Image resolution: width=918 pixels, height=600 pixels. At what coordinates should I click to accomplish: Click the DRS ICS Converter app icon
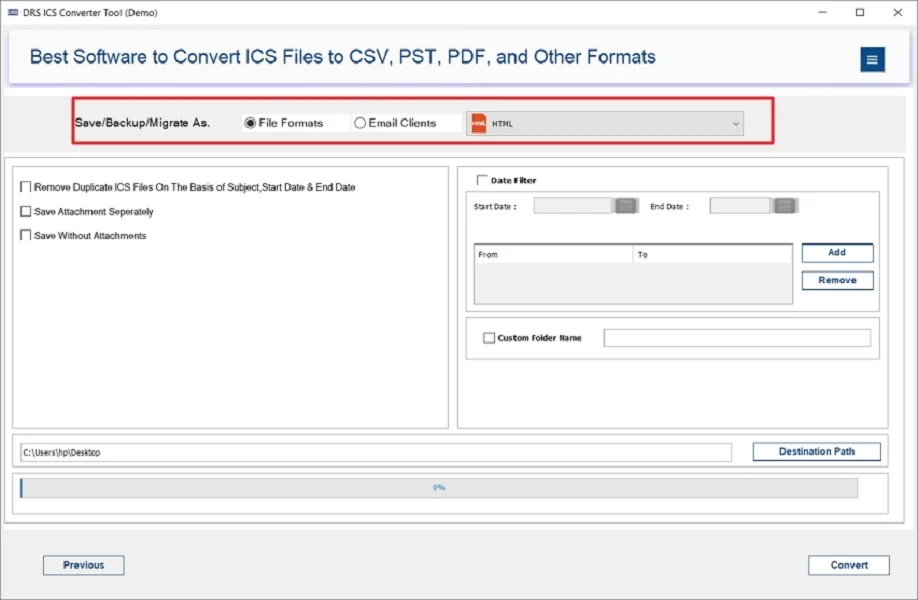click(x=13, y=12)
